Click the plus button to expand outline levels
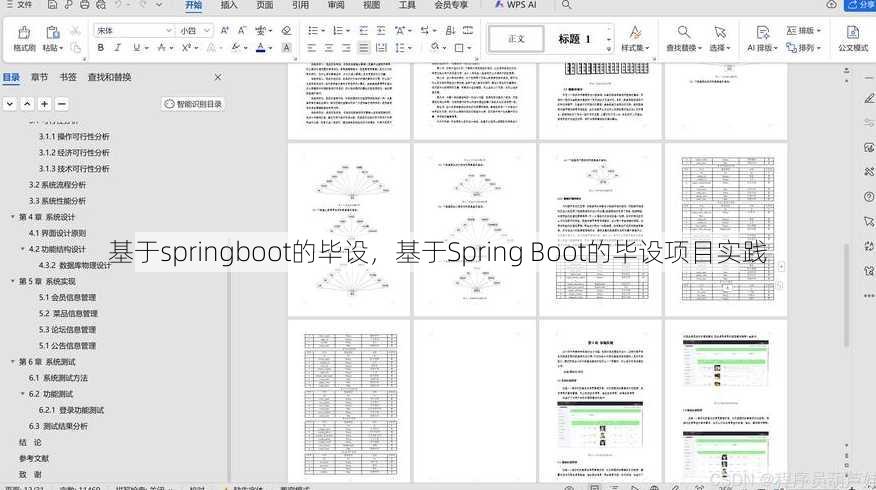The width and height of the screenshot is (876, 490). click(x=44, y=104)
